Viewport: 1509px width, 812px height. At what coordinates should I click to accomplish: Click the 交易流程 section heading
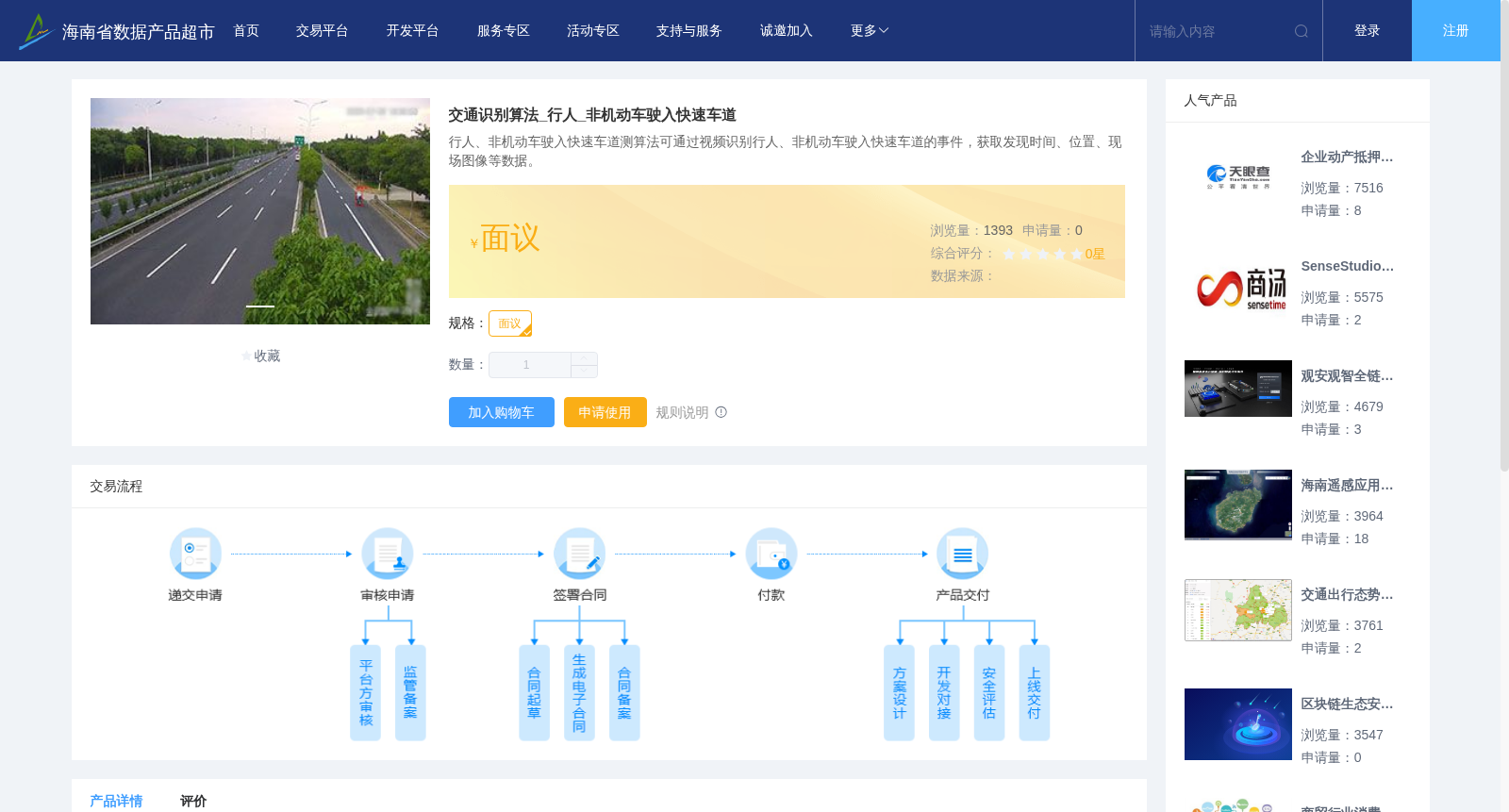(x=116, y=487)
